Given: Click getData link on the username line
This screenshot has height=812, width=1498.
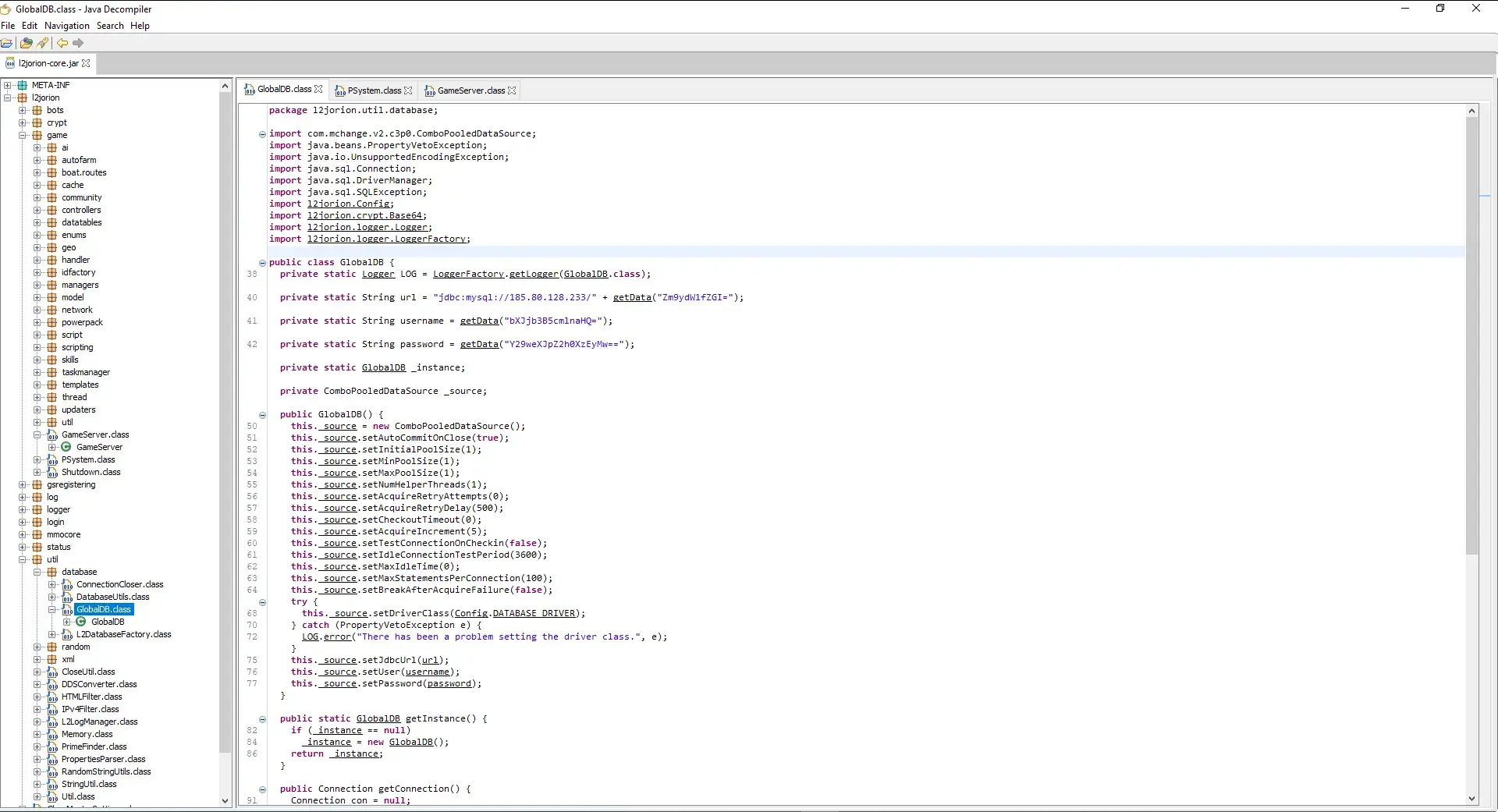Looking at the screenshot, I should [x=479, y=321].
